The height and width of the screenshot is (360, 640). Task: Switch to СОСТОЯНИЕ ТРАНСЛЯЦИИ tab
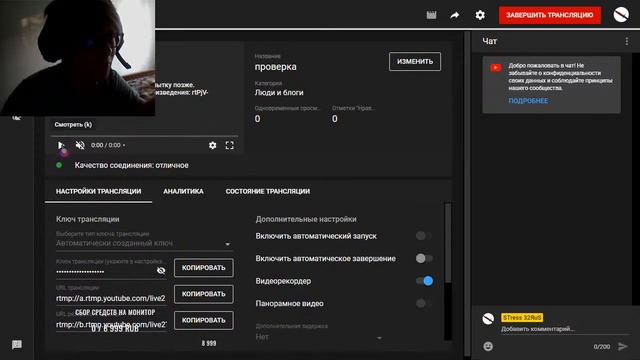[268, 191]
